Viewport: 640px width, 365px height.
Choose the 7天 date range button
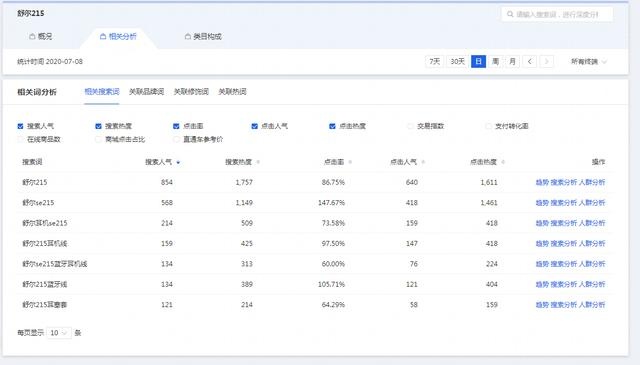pyautogui.click(x=434, y=62)
